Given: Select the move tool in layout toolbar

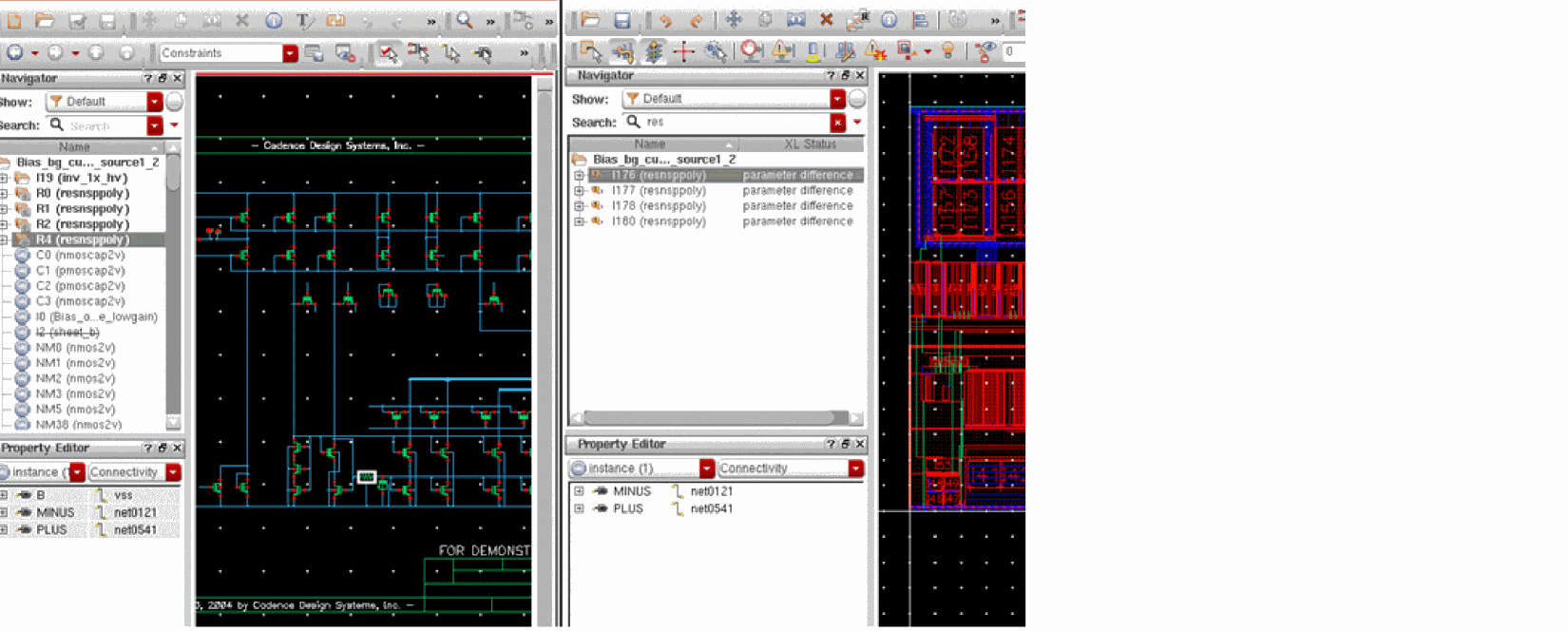Looking at the screenshot, I should (x=734, y=20).
